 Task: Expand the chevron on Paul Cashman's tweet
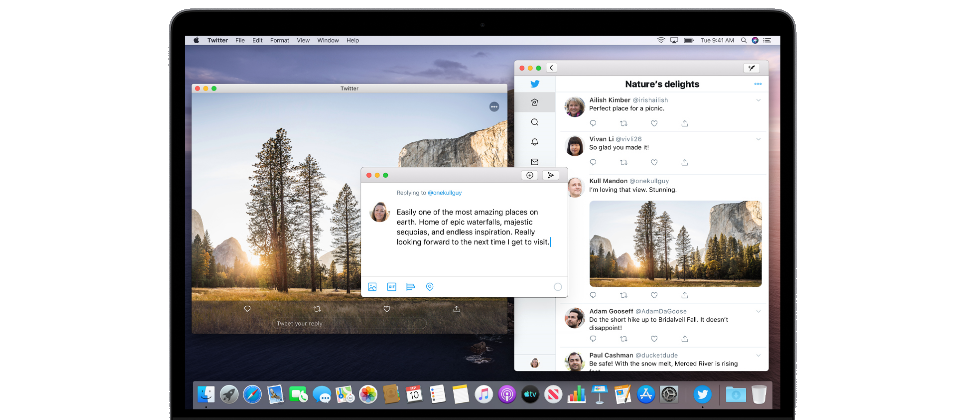click(x=759, y=354)
